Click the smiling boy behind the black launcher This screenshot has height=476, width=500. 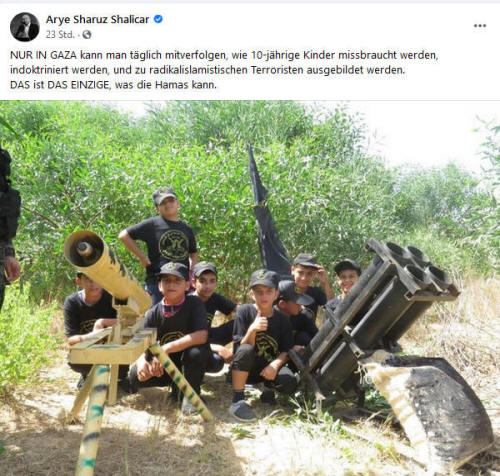pyautogui.click(x=347, y=278)
